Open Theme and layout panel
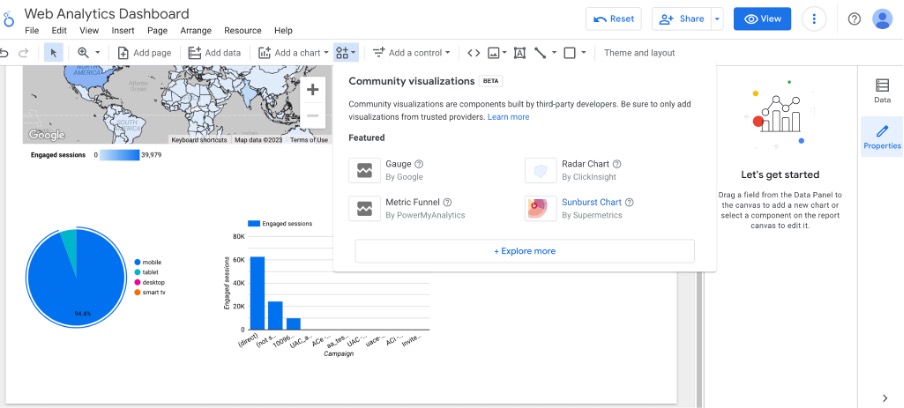This screenshot has width=904, height=408. click(x=639, y=52)
